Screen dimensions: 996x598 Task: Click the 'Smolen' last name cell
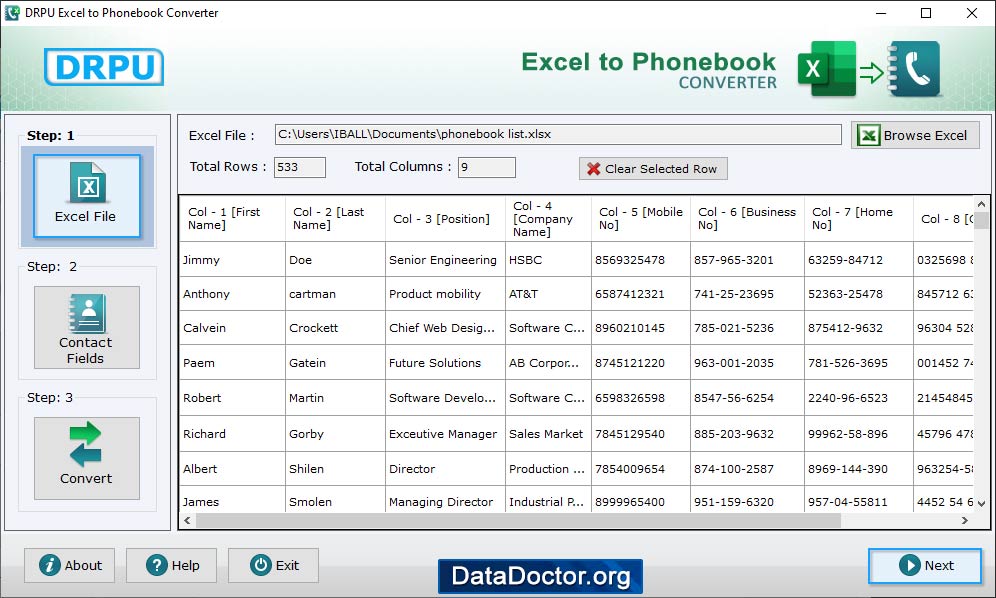tap(335, 499)
